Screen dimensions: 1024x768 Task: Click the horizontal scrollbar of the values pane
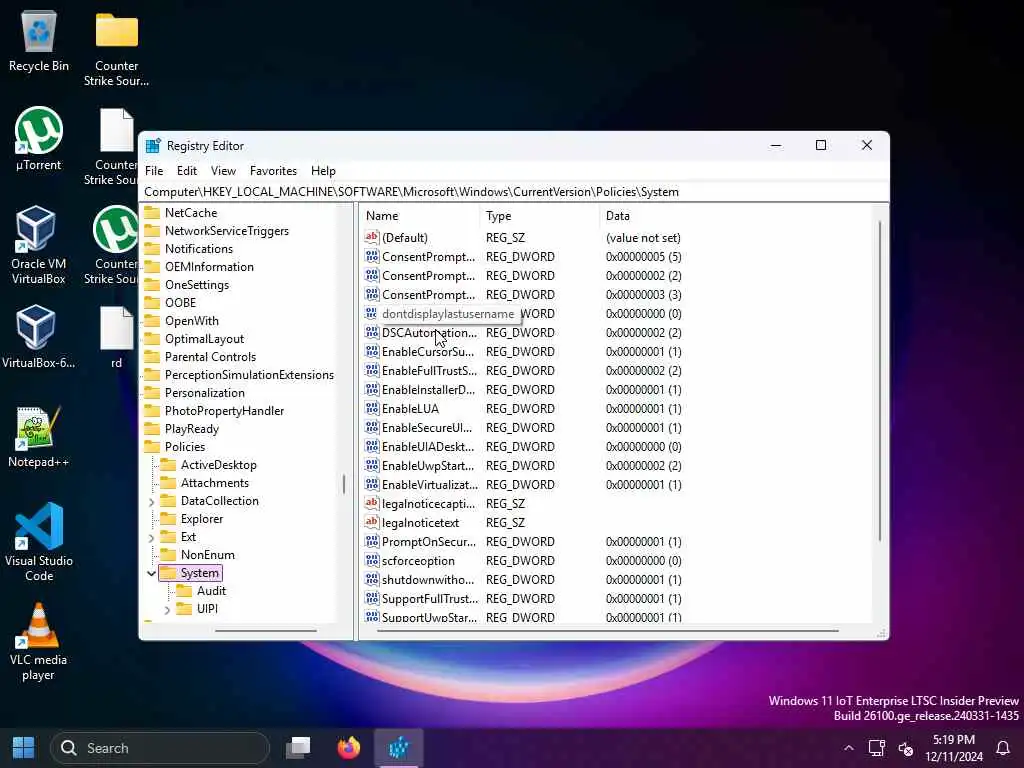607,631
